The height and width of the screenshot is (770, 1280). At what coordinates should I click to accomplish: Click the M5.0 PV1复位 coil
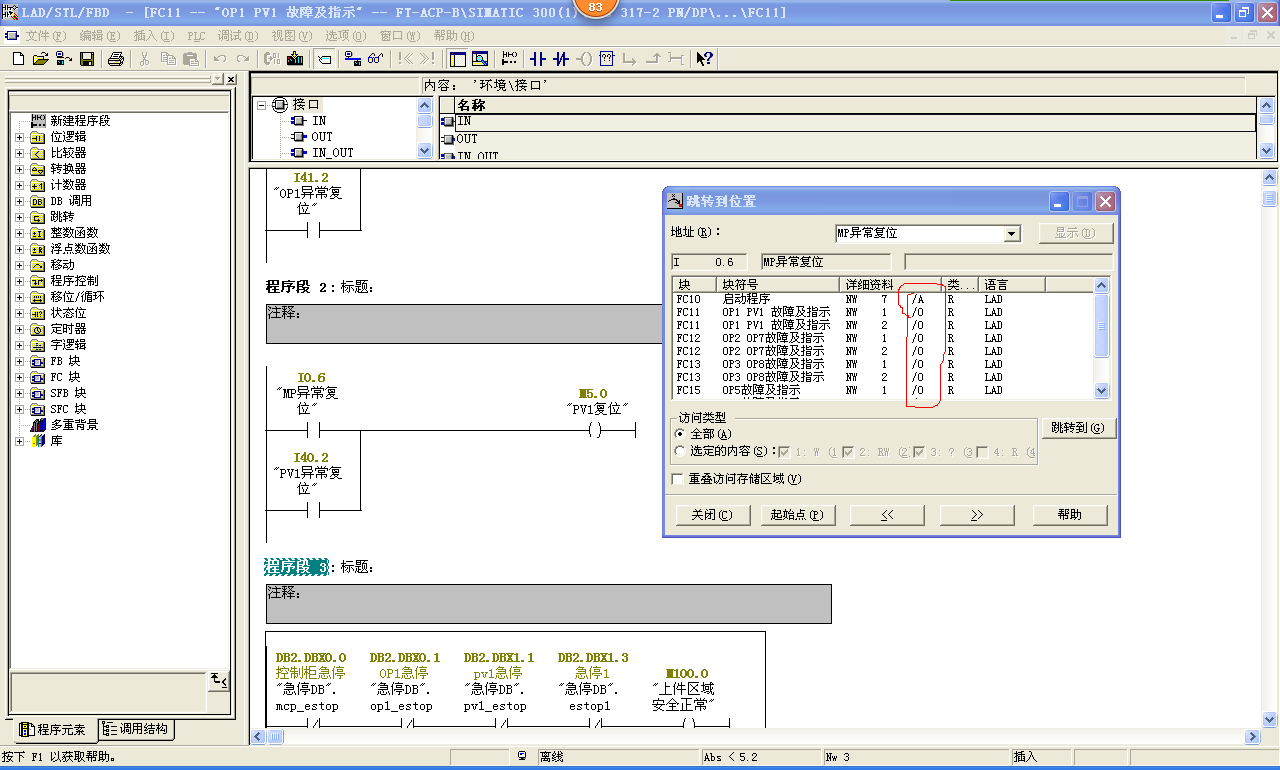[x=595, y=430]
